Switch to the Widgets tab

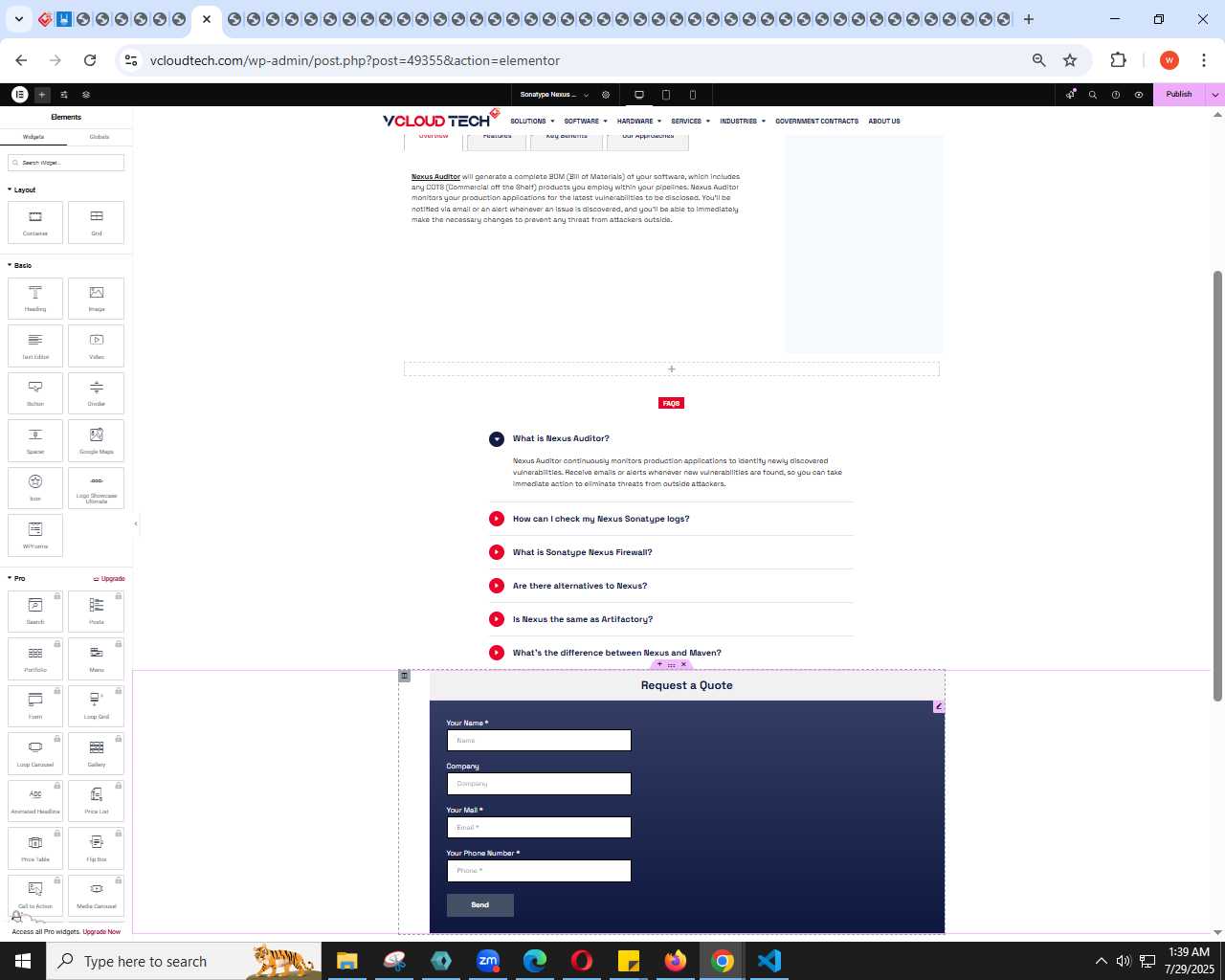point(33,137)
